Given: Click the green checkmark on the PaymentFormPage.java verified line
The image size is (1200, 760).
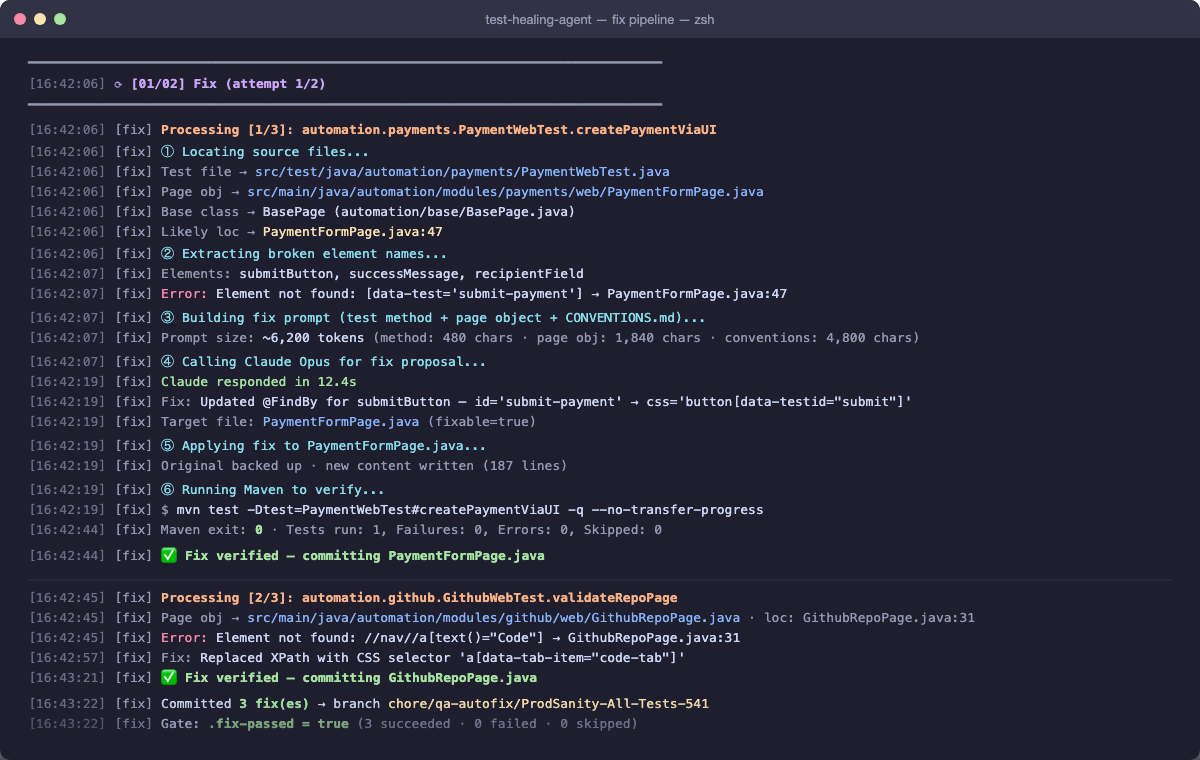Looking at the screenshot, I should [x=169, y=555].
